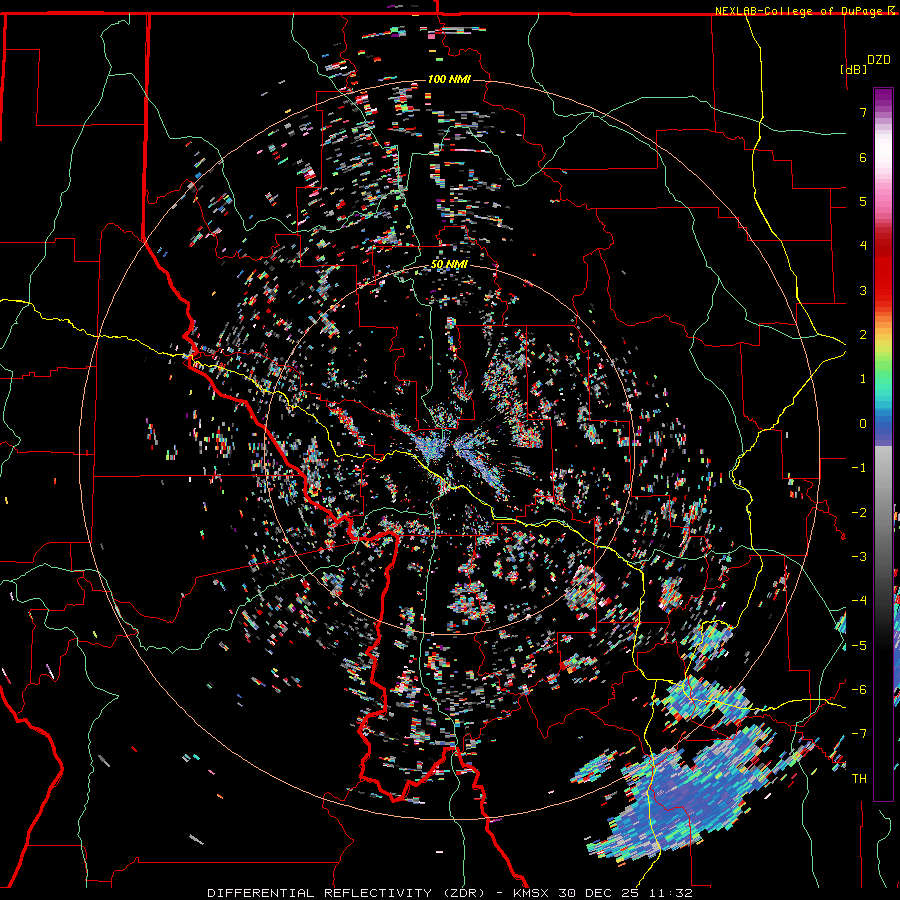900x900 pixels.
Task: Click the DZD legend title
Action: (x=879, y=60)
